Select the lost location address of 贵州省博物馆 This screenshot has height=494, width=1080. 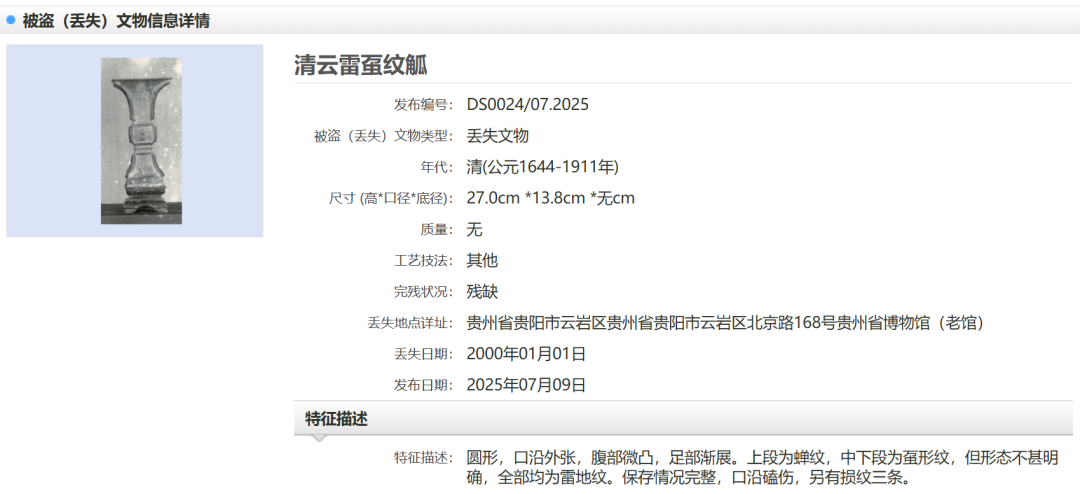725,323
